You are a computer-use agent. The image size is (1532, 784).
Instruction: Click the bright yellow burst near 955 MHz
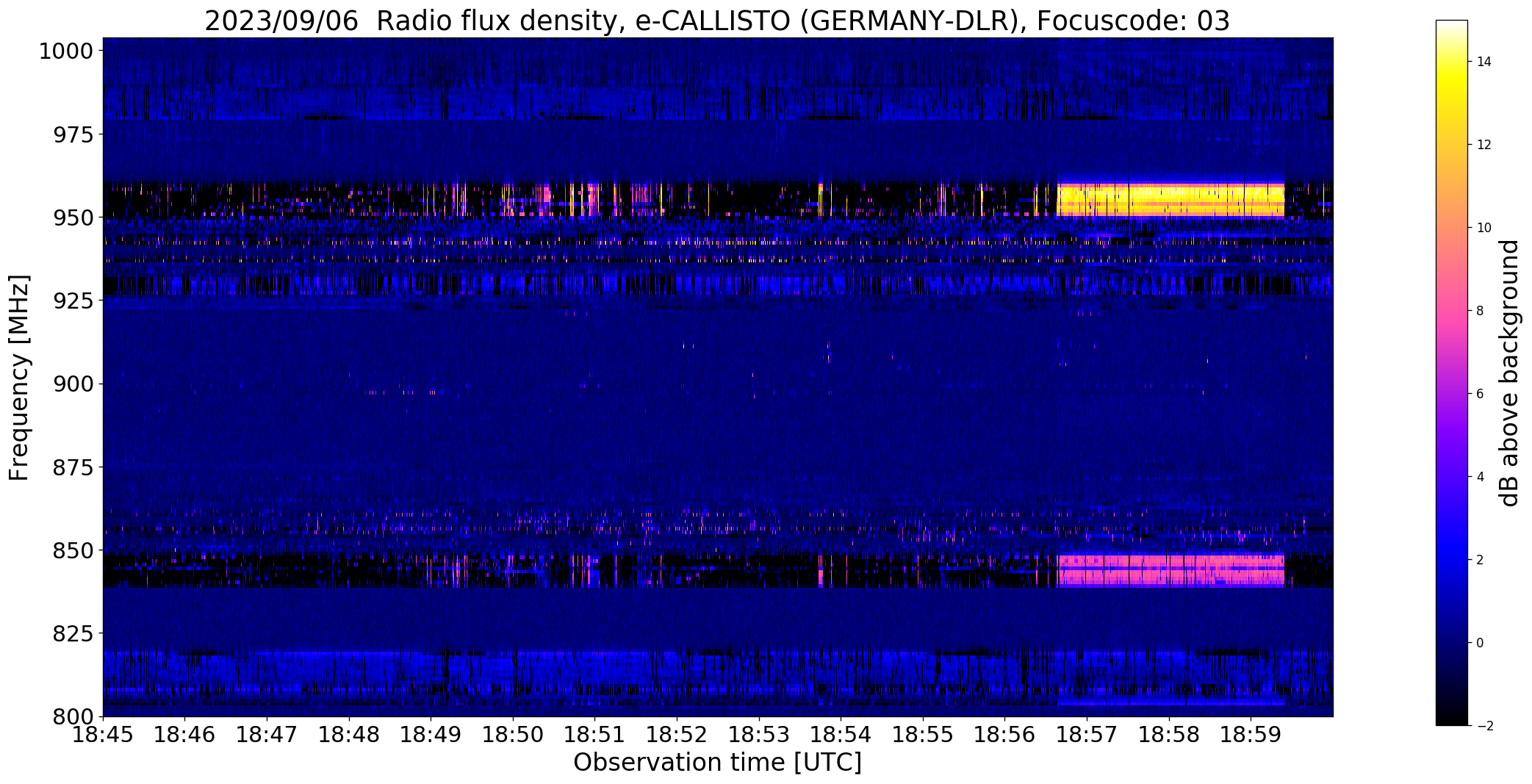click(x=1170, y=200)
